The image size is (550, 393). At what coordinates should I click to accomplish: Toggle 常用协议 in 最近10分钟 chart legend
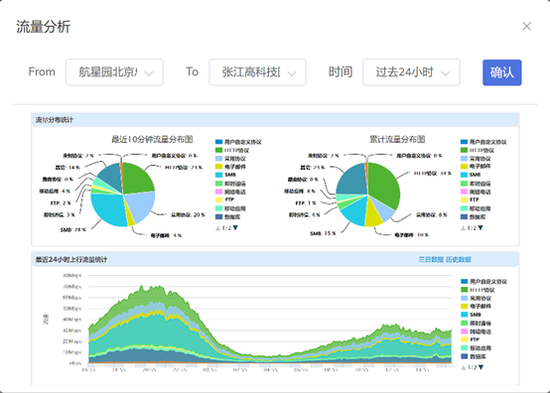[230, 159]
